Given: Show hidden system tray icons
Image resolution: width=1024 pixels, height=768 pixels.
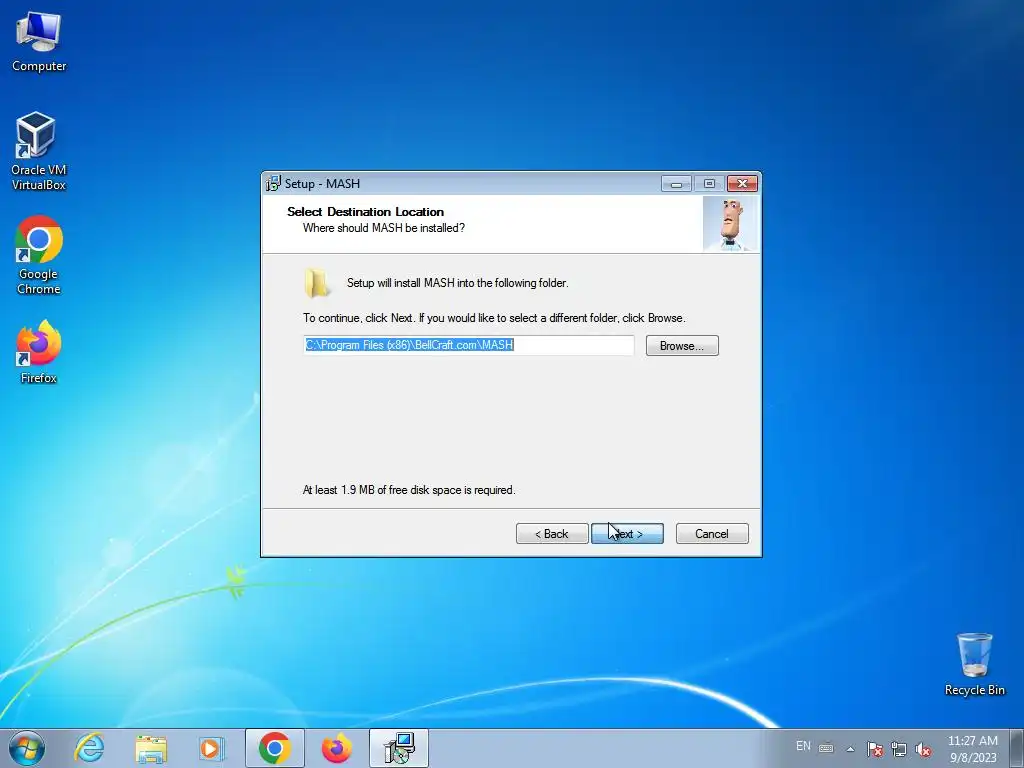Looking at the screenshot, I should pos(850,749).
